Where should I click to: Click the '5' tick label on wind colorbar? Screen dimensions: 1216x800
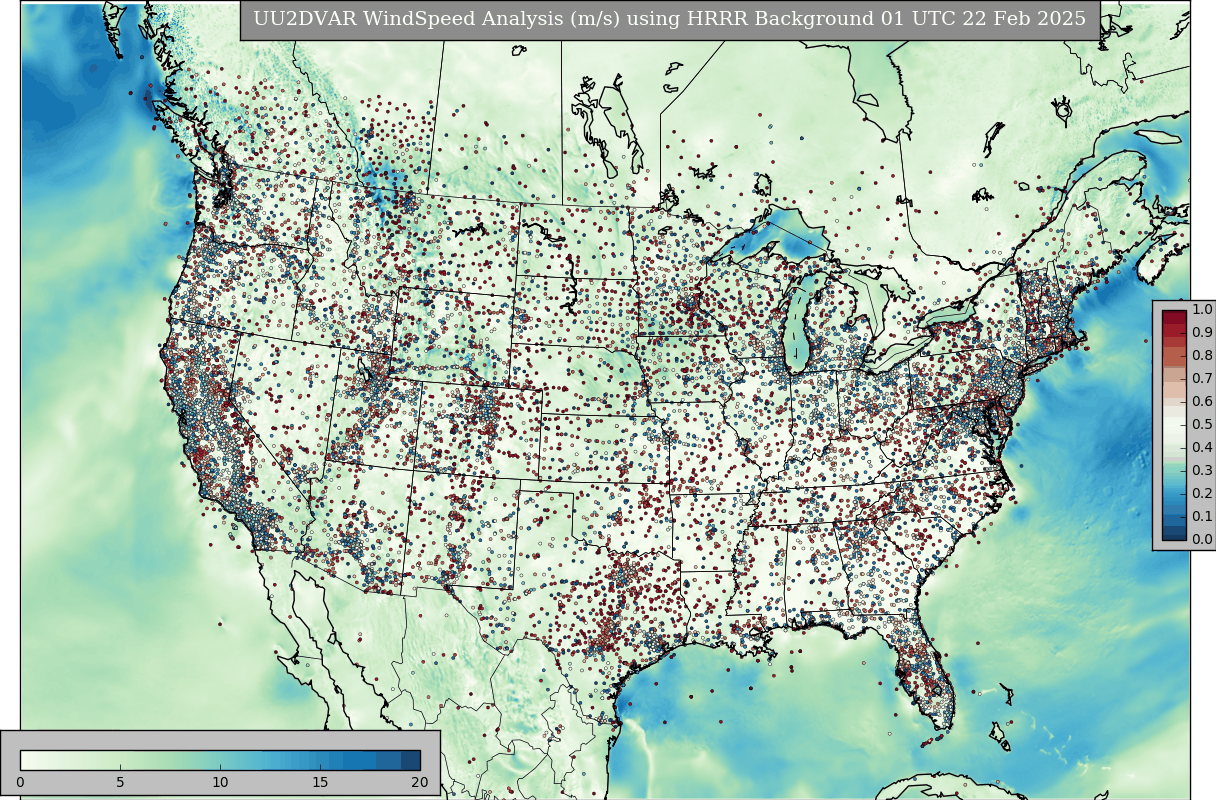point(120,782)
